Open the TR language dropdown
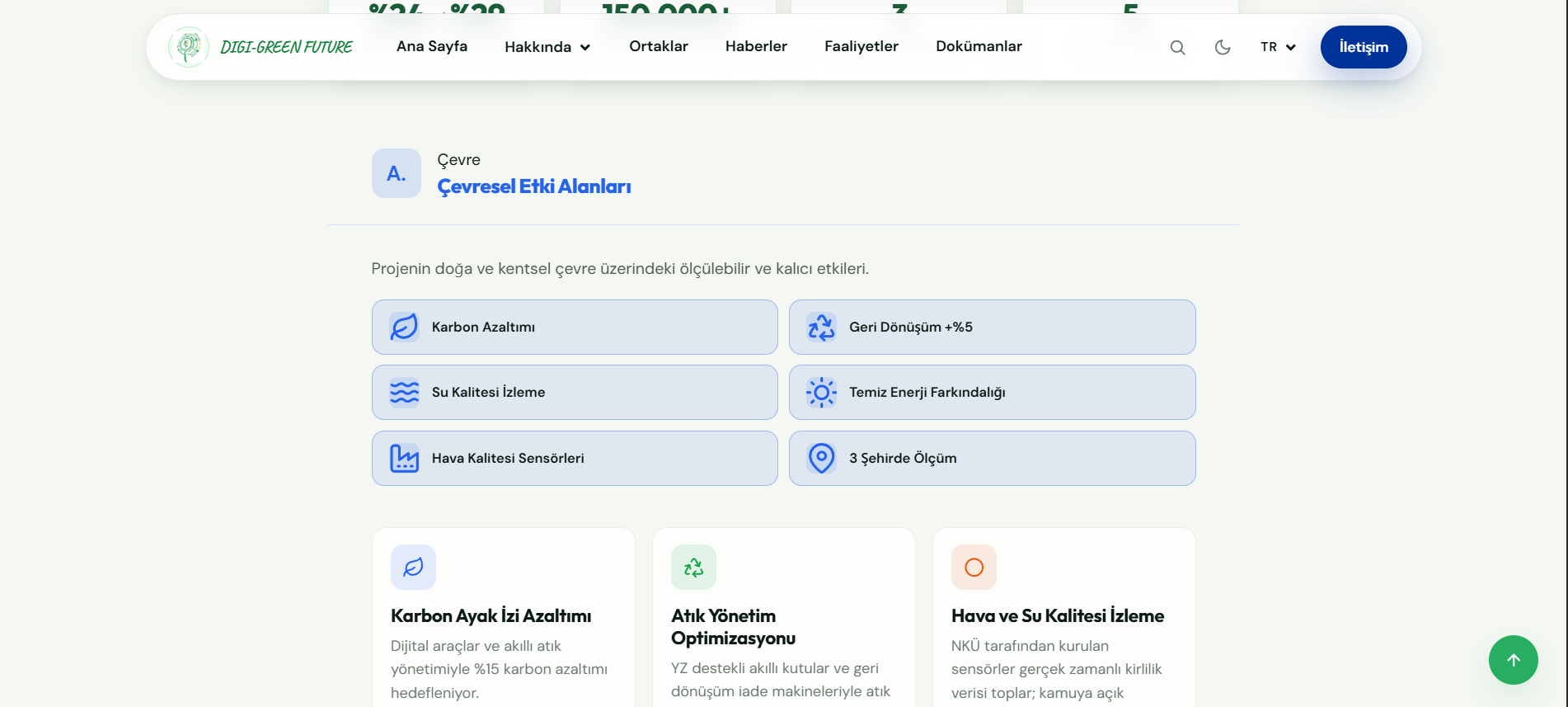The width and height of the screenshot is (1568, 707). [1278, 47]
